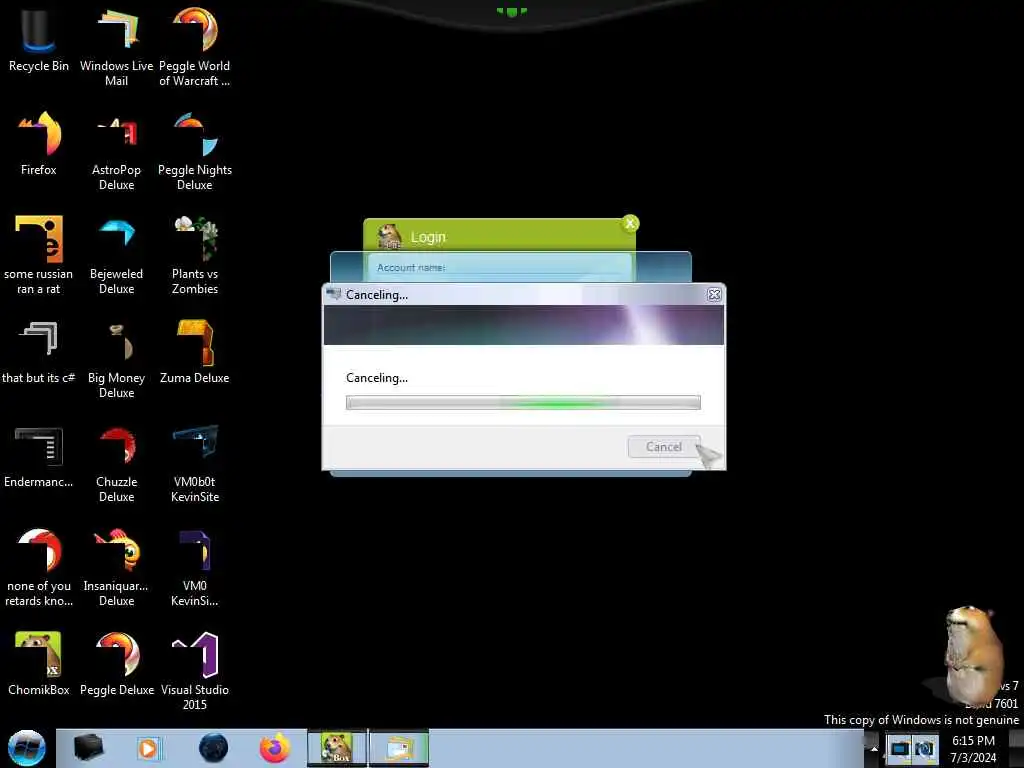Image resolution: width=1024 pixels, height=768 pixels.
Task: Show hidden tray icons arrow
Action: (x=874, y=748)
